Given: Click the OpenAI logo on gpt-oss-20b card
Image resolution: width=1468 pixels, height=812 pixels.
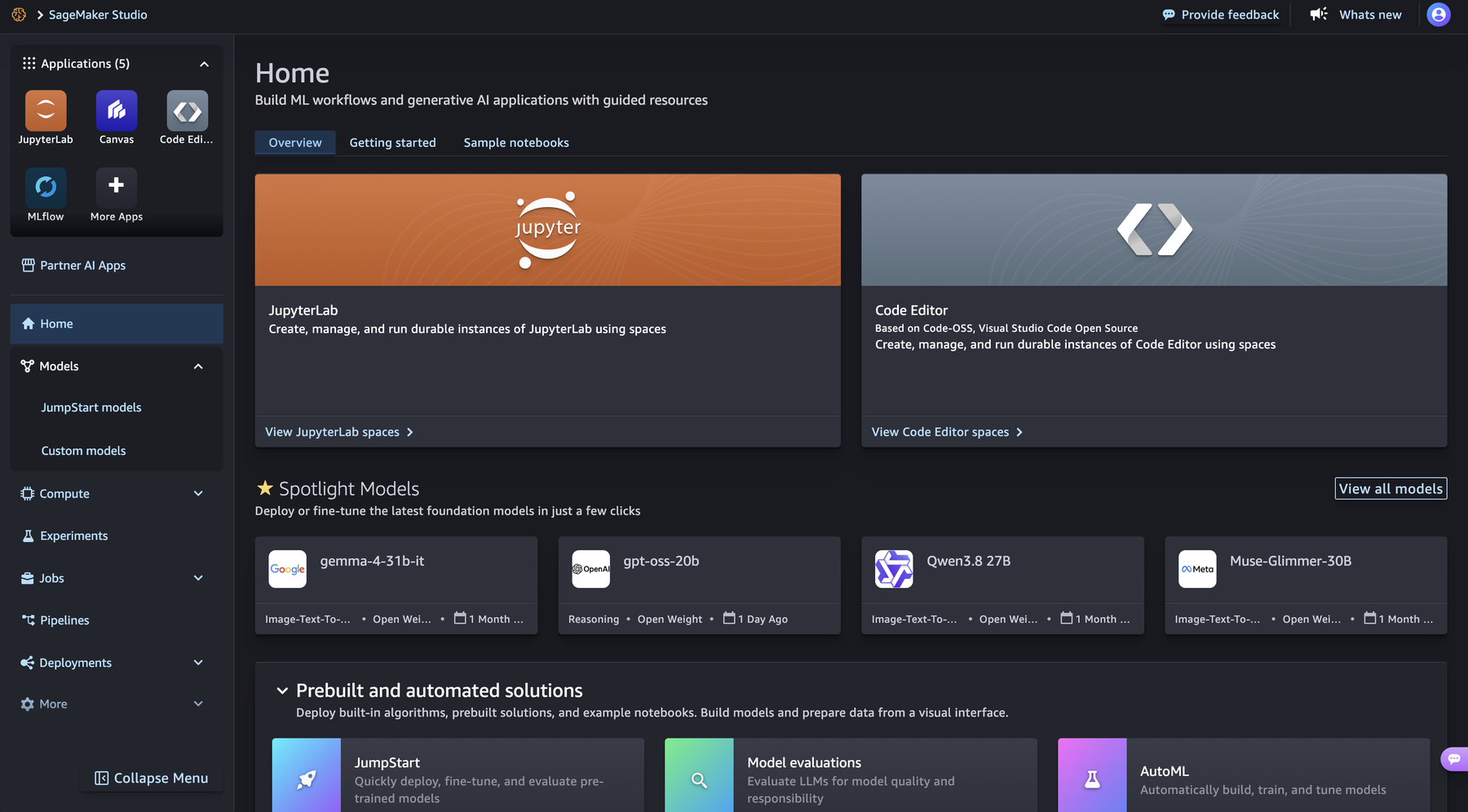Looking at the screenshot, I should [x=591, y=569].
